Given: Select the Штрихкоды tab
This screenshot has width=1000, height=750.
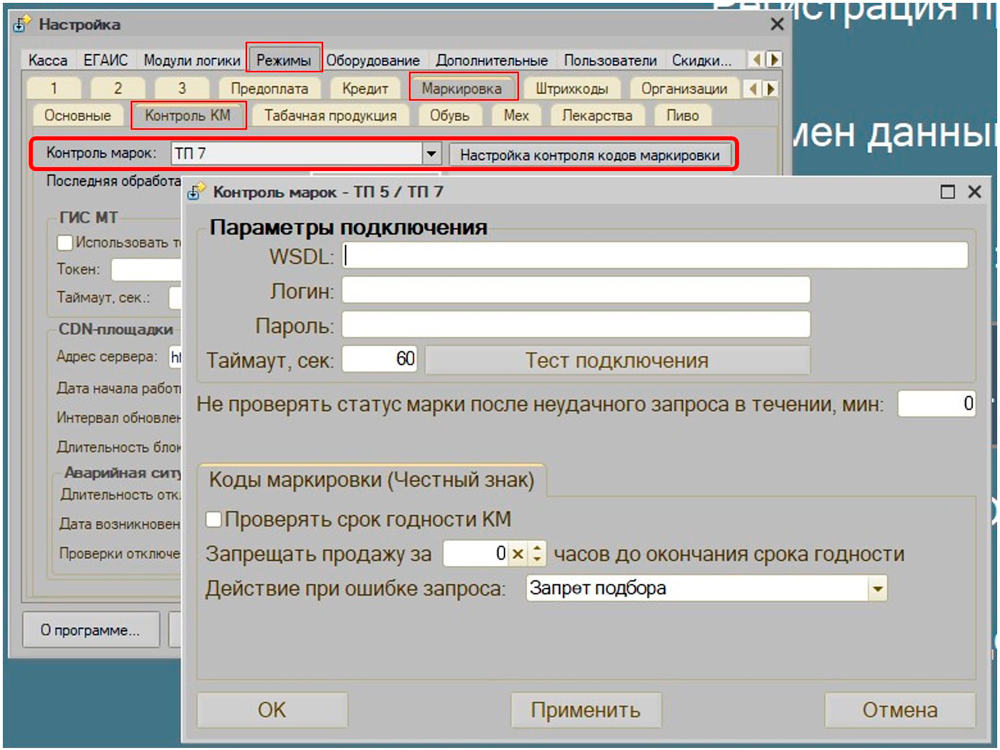Looking at the screenshot, I should (x=571, y=88).
